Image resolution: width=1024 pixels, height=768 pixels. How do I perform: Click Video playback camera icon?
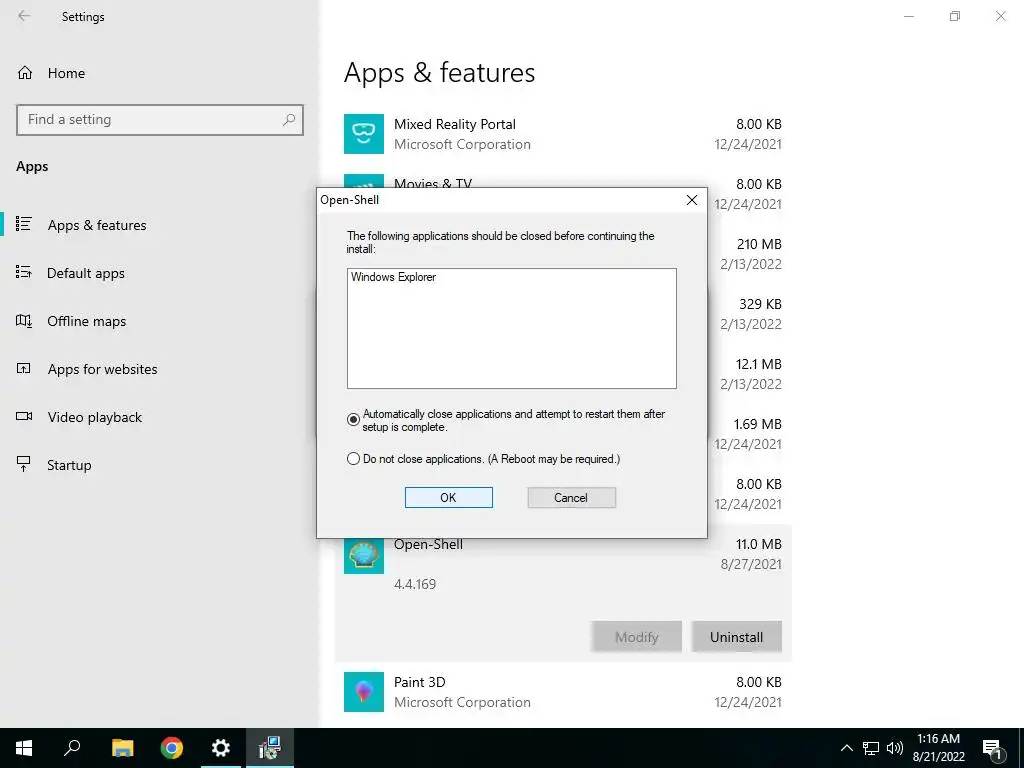(x=24, y=416)
